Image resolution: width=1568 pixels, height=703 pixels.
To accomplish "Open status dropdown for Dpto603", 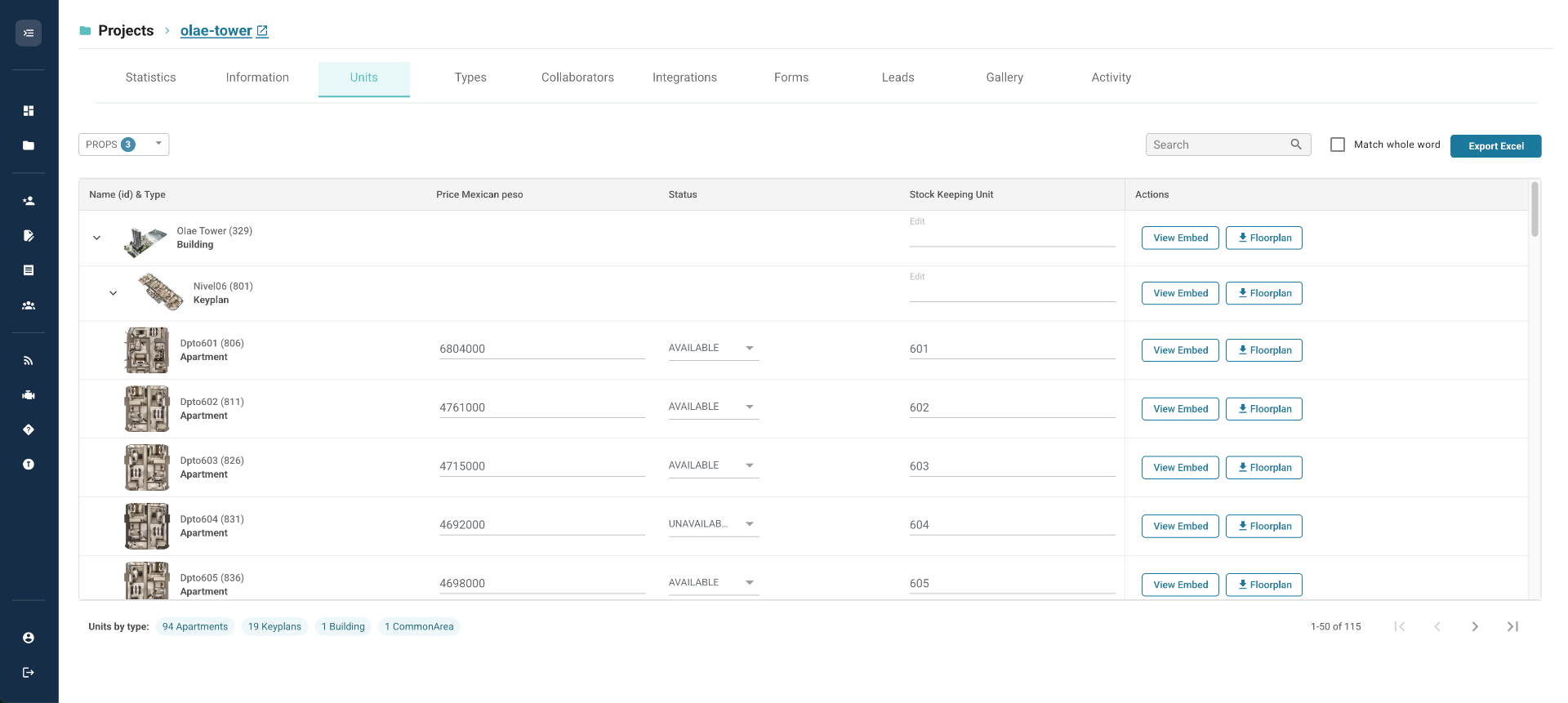I will (x=713, y=465).
